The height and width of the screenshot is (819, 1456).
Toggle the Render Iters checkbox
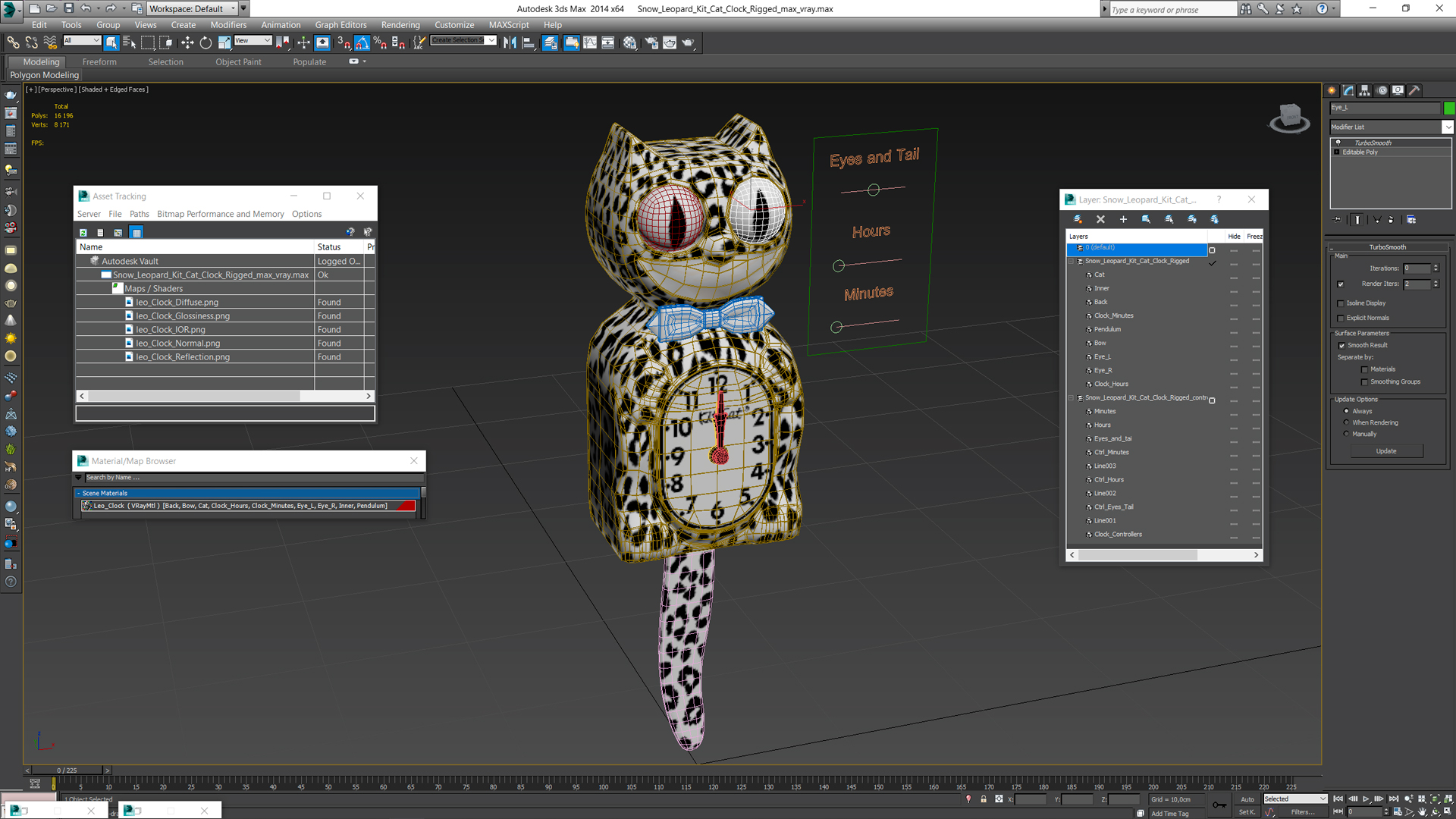[1341, 284]
